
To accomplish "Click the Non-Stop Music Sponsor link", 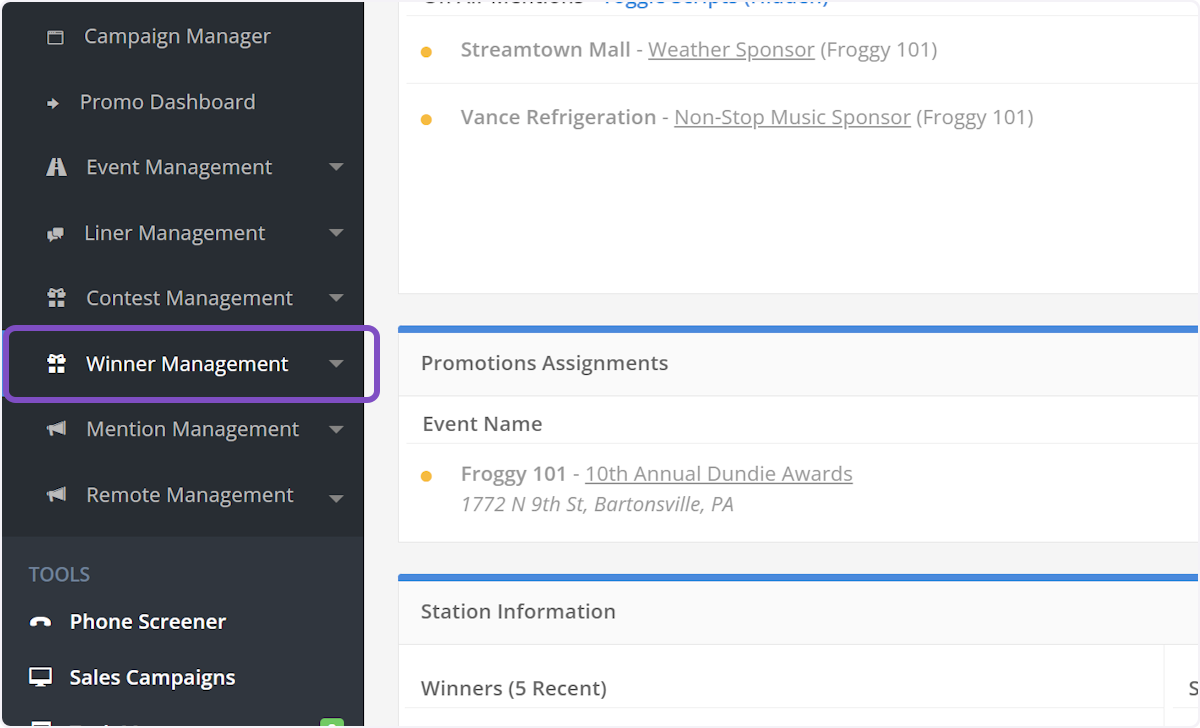I will (792, 117).
